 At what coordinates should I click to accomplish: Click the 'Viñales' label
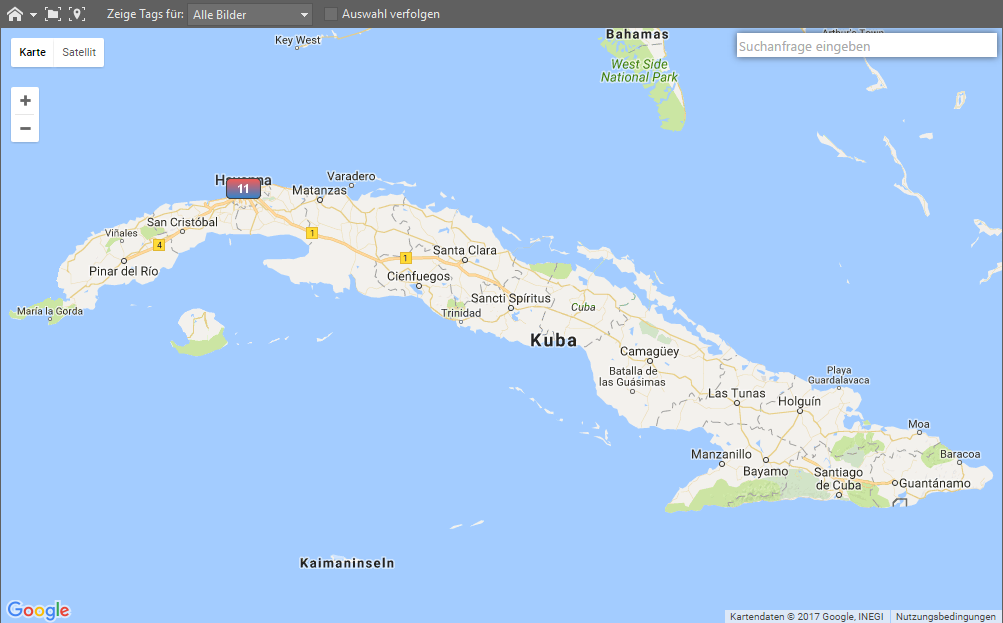tap(121, 233)
